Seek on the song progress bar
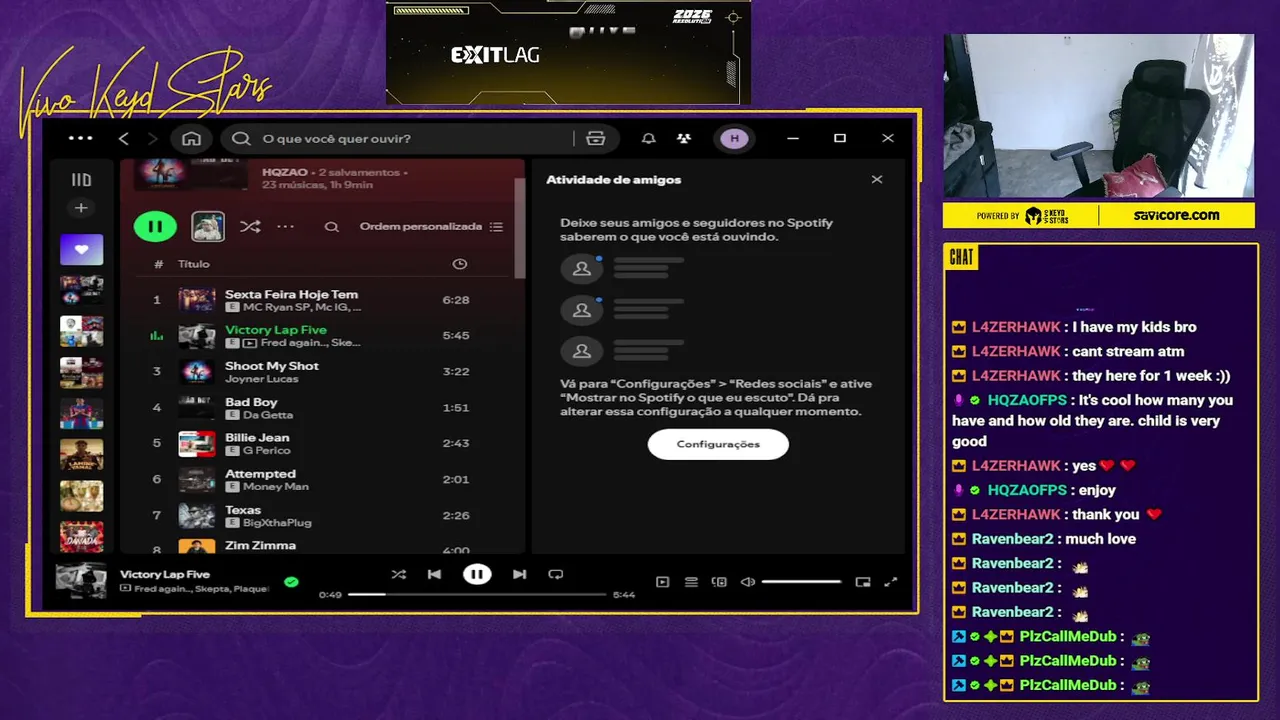Viewport: 1280px width, 720px height. click(x=476, y=594)
